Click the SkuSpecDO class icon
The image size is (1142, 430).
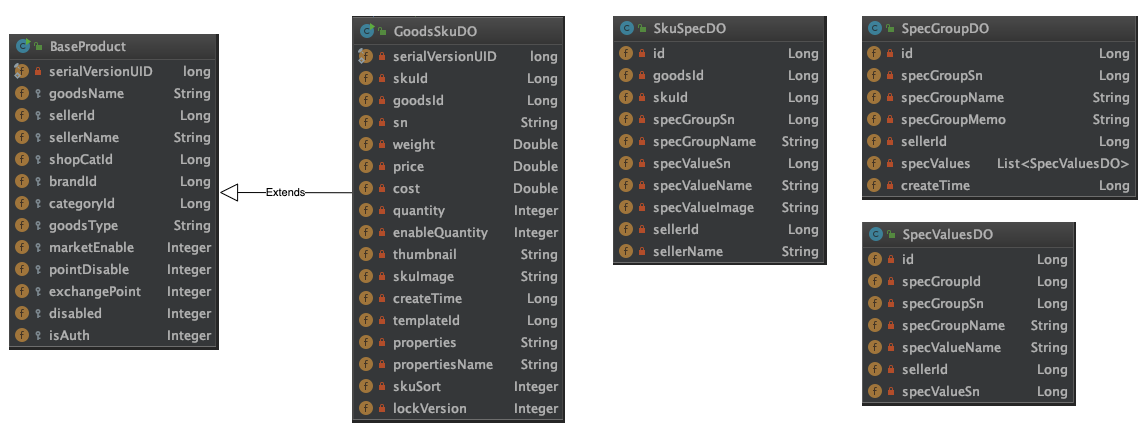pyautogui.click(x=626, y=28)
